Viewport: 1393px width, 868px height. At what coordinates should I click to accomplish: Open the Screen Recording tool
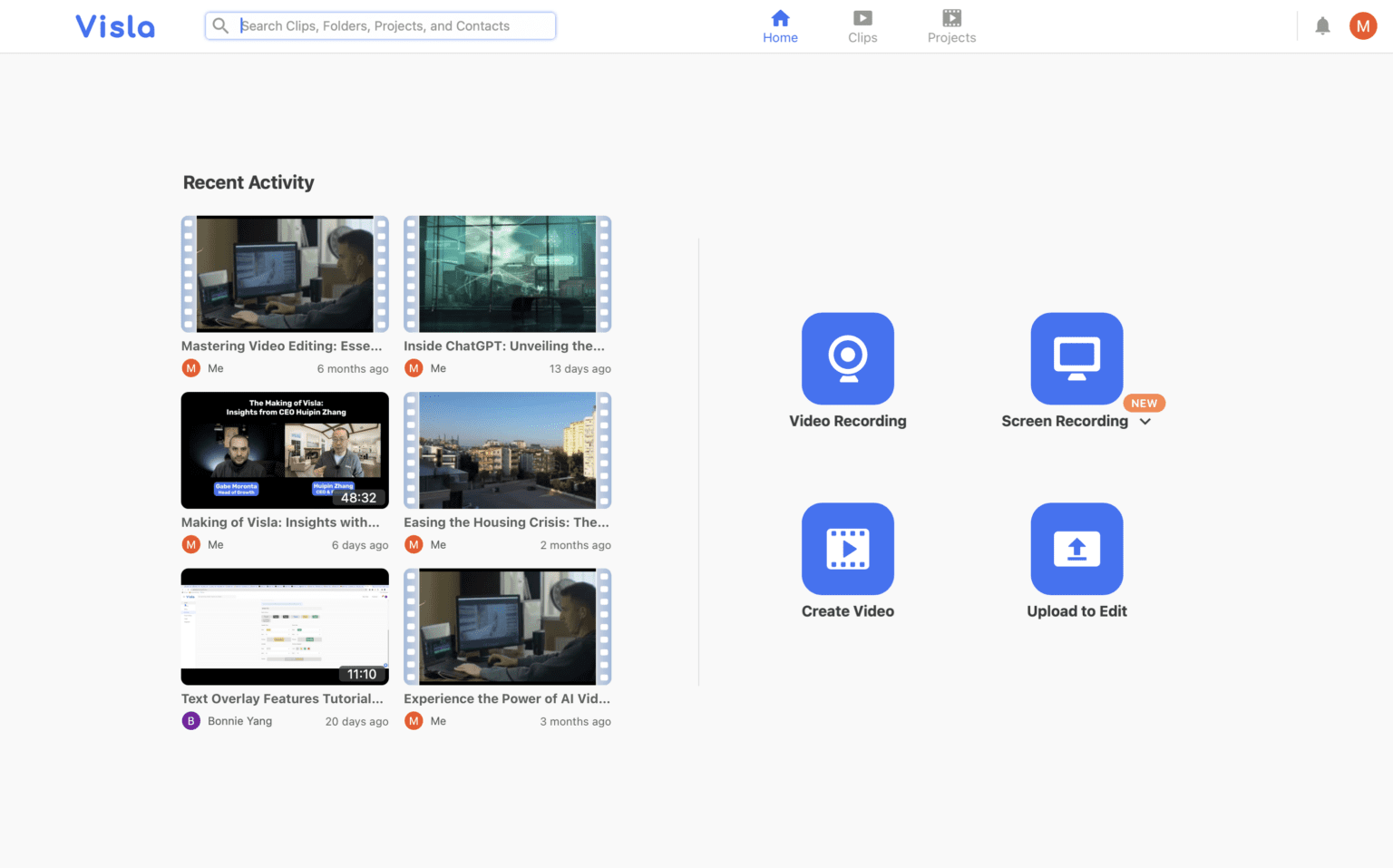[1076, 358]
